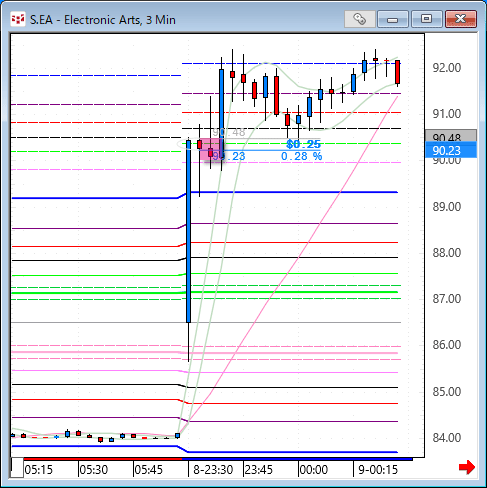Image resolution: width=487 pixels, height=488 pixels.
Task: Click the 92.00 price scale label
Action: [447, 68]
